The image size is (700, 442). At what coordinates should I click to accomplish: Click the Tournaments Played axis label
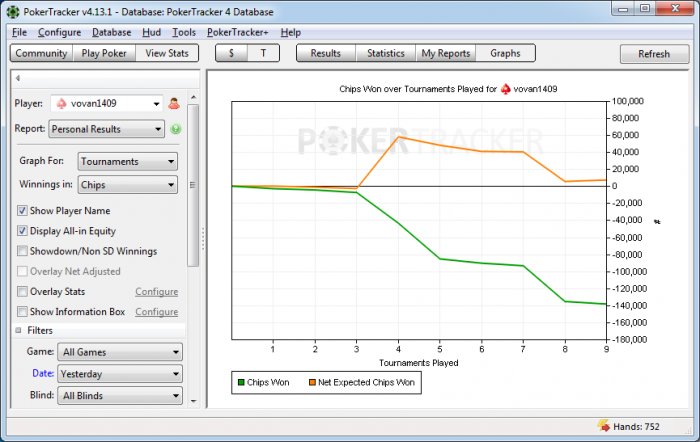click(x=419, y=363)
